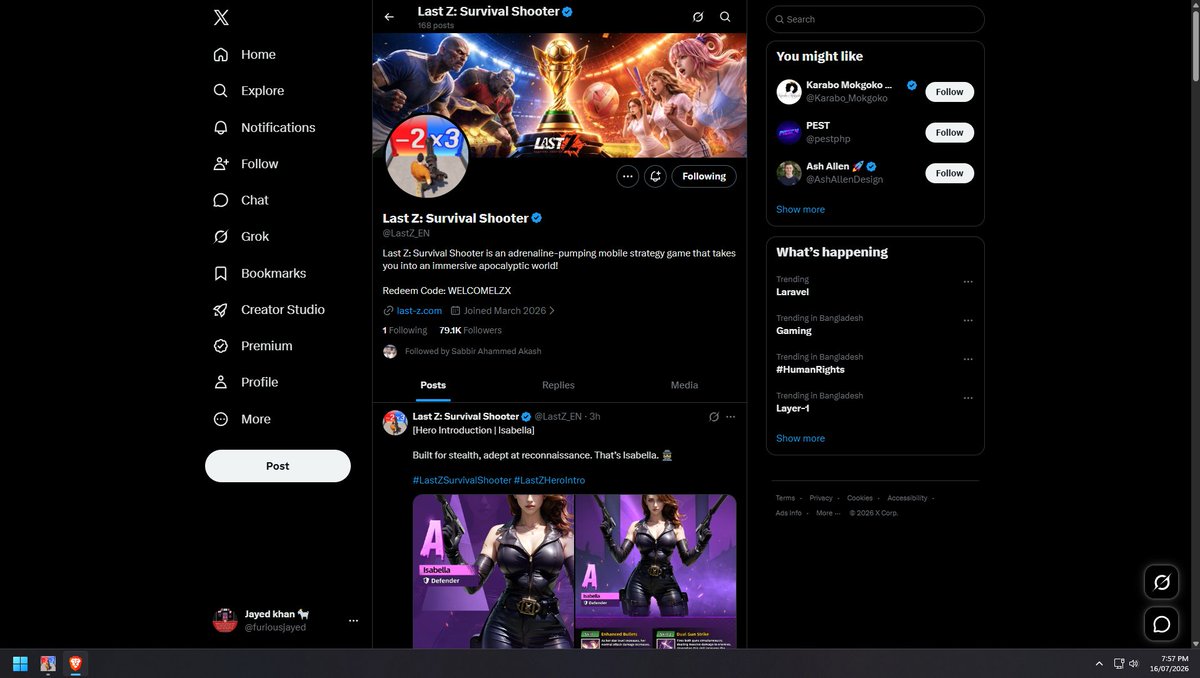Open the Isabella post three-dot menu
Screen dimensions: 1200x678
[731, 417]
